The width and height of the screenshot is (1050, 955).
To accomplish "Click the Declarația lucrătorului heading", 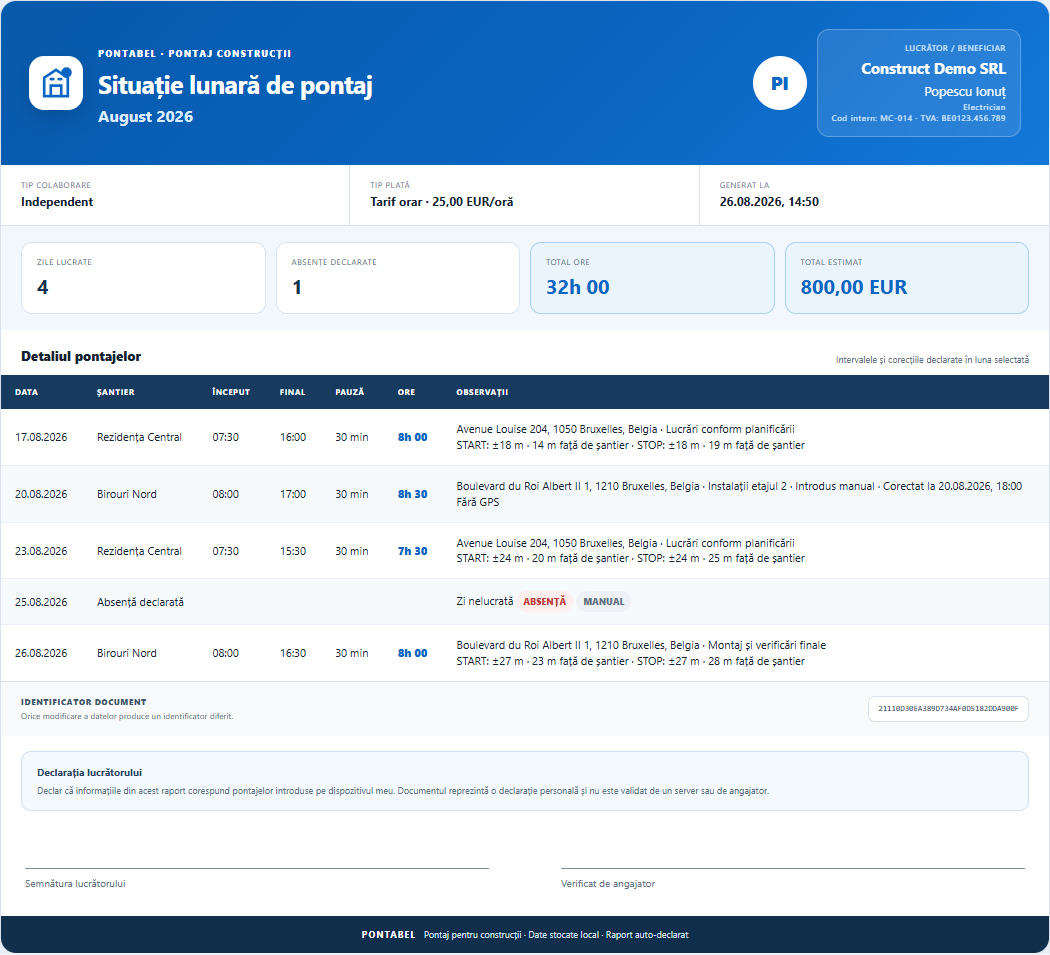I will (90, 773).
